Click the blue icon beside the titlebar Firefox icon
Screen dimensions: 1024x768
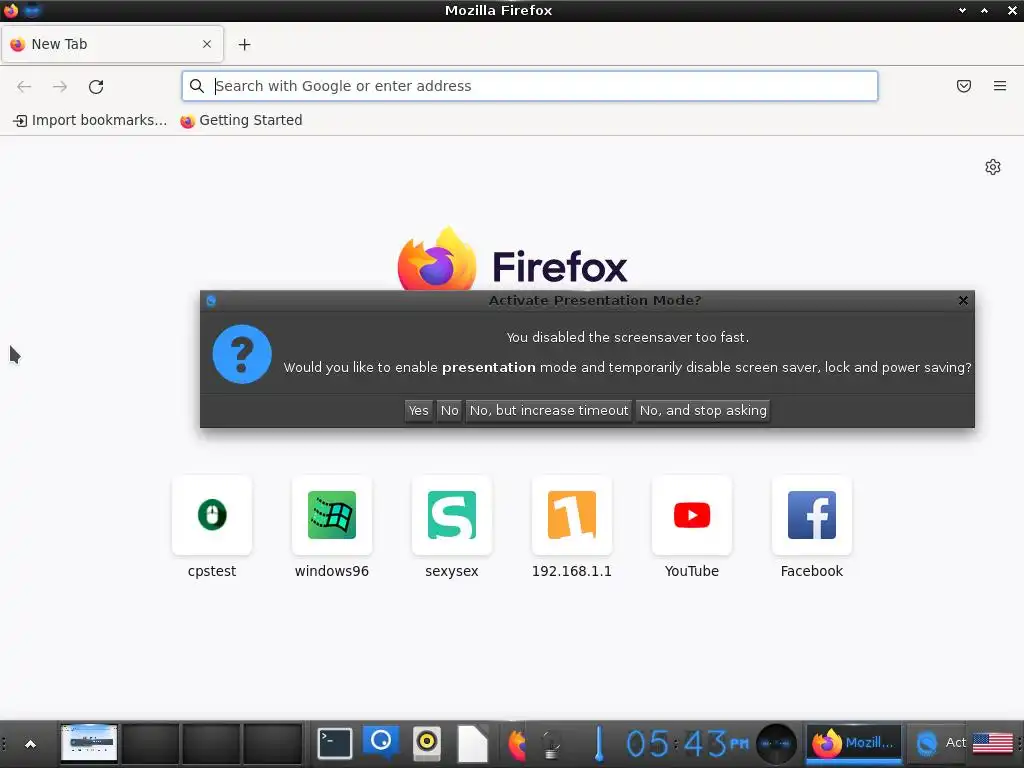[32, 10]
